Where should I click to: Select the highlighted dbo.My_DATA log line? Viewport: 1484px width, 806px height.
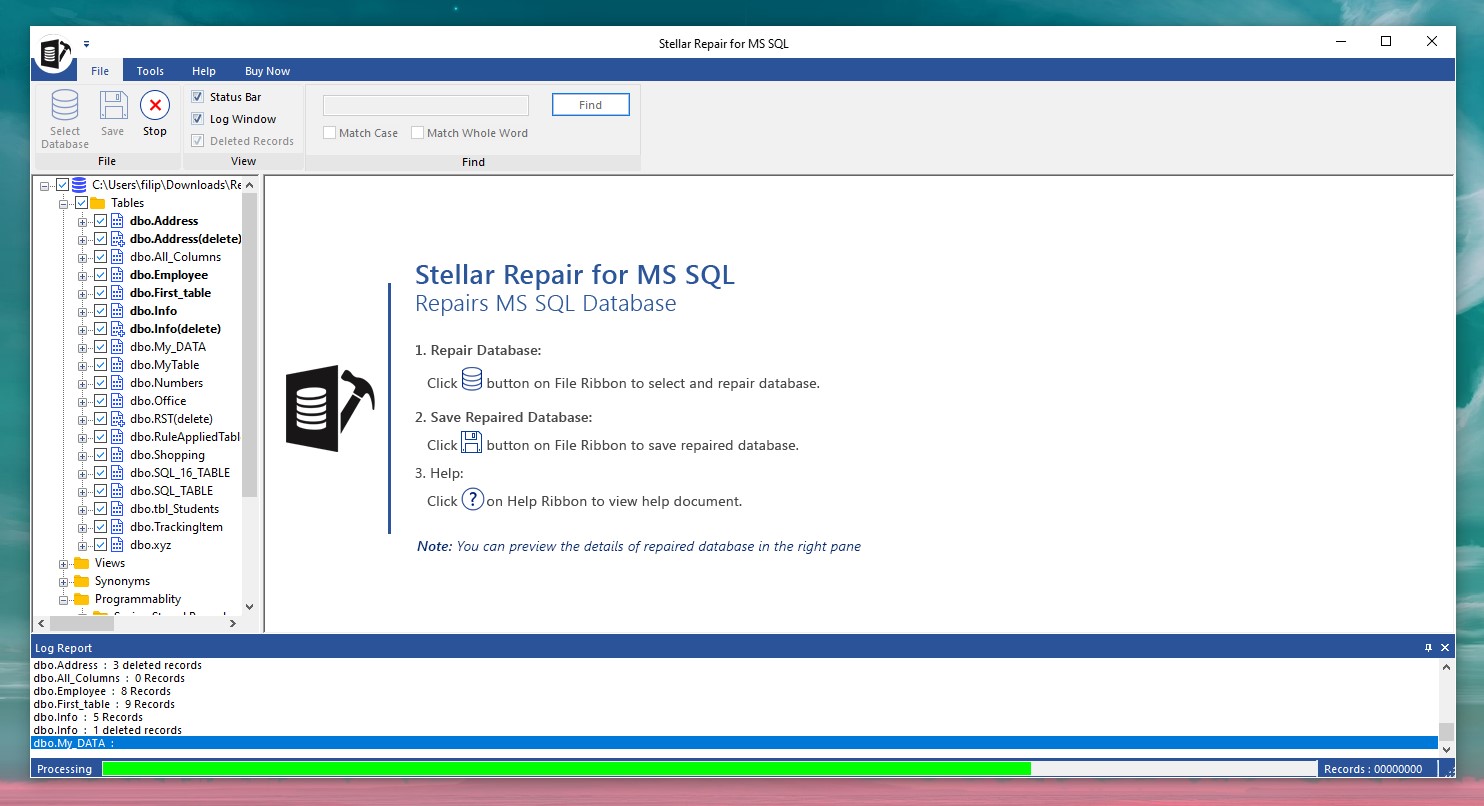735,743
